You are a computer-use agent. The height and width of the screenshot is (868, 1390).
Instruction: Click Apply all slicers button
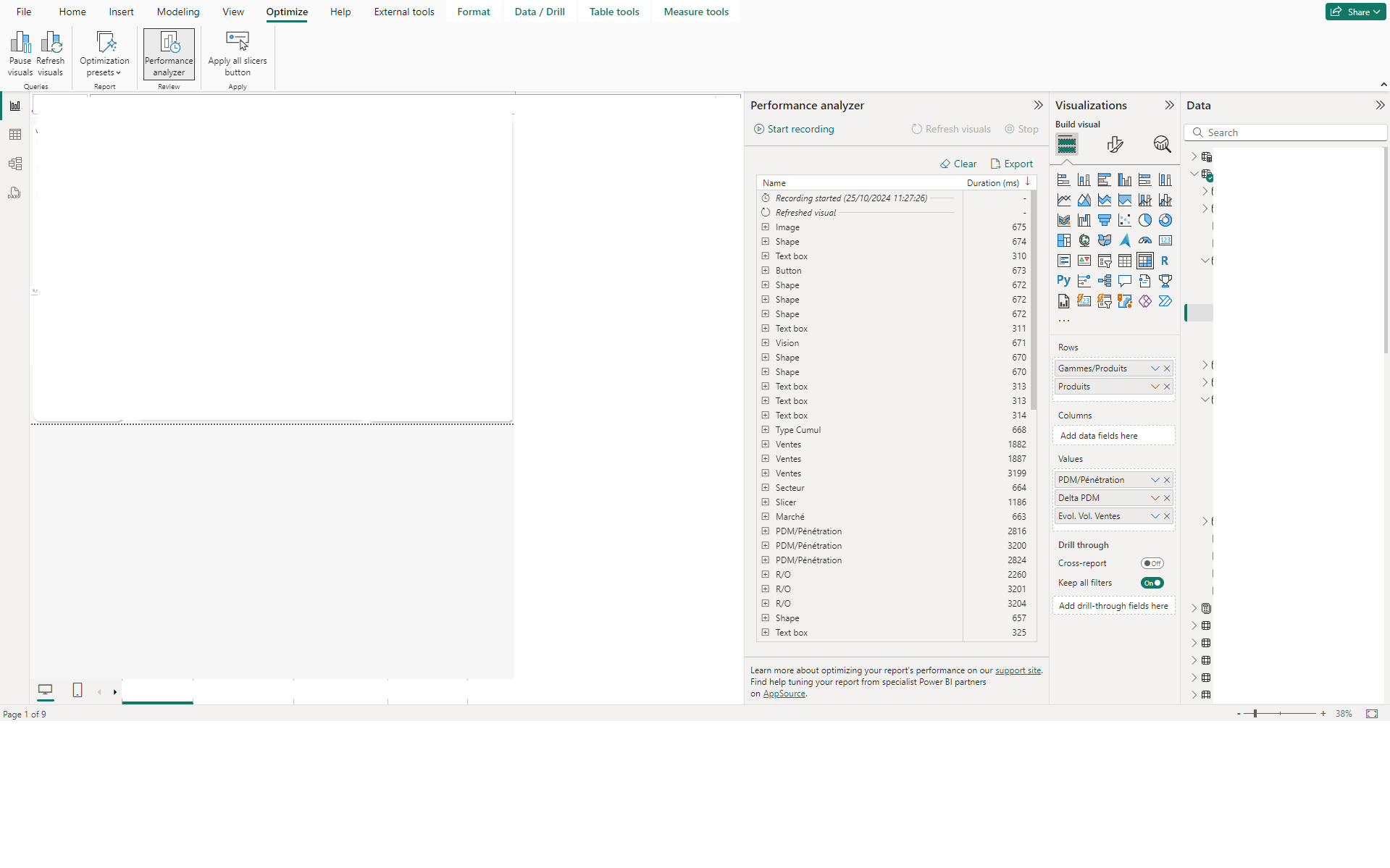click(238, 54)
